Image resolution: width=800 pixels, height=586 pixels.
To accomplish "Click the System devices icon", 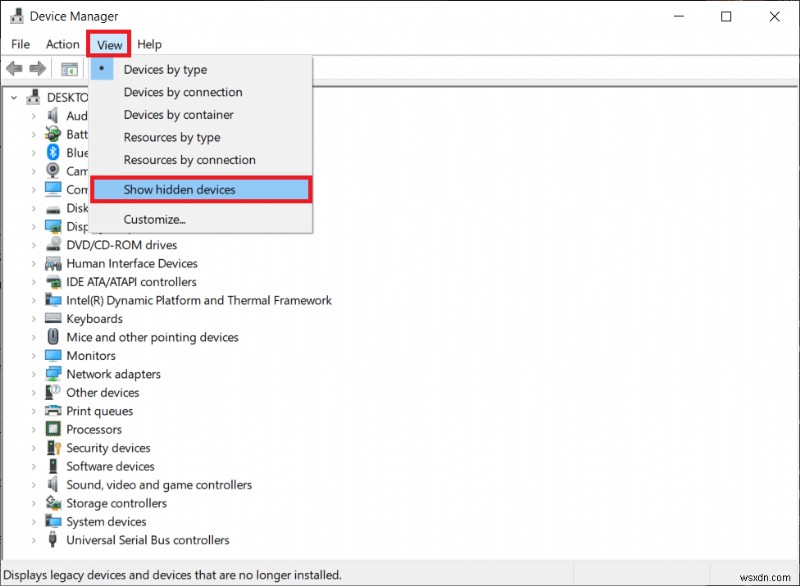I will point(53,521).
